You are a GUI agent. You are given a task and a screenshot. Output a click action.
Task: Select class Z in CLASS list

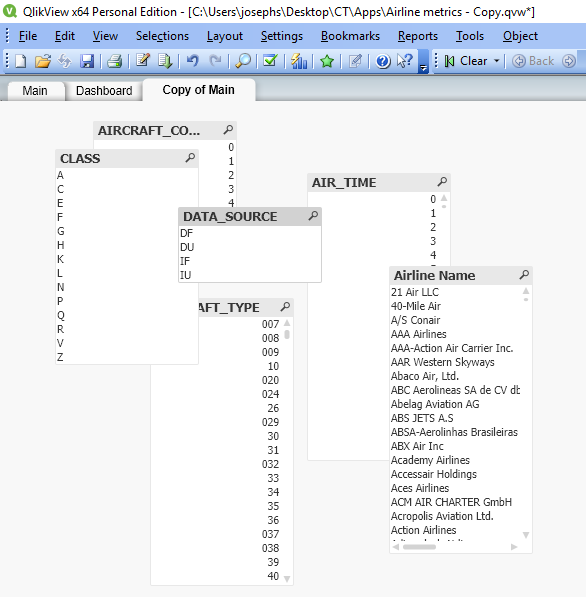pos(127,357)
